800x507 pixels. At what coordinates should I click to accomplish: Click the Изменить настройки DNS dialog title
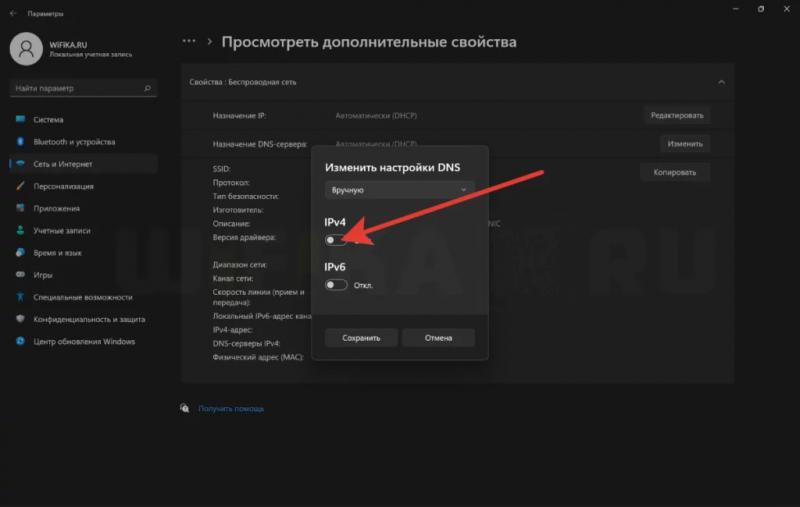click(x=392, y=167)
